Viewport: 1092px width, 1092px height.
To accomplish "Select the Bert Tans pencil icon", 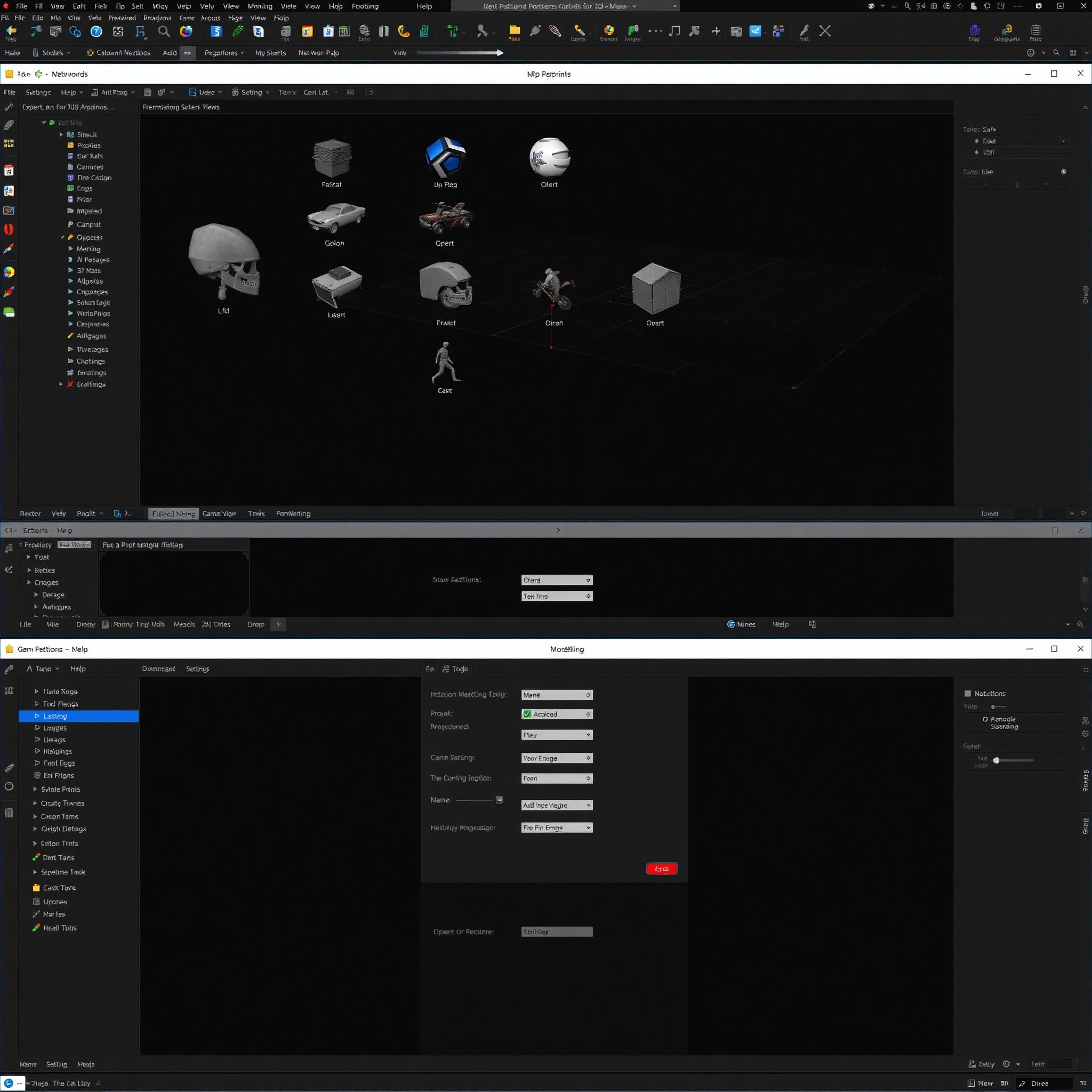I will click(37, 857).
